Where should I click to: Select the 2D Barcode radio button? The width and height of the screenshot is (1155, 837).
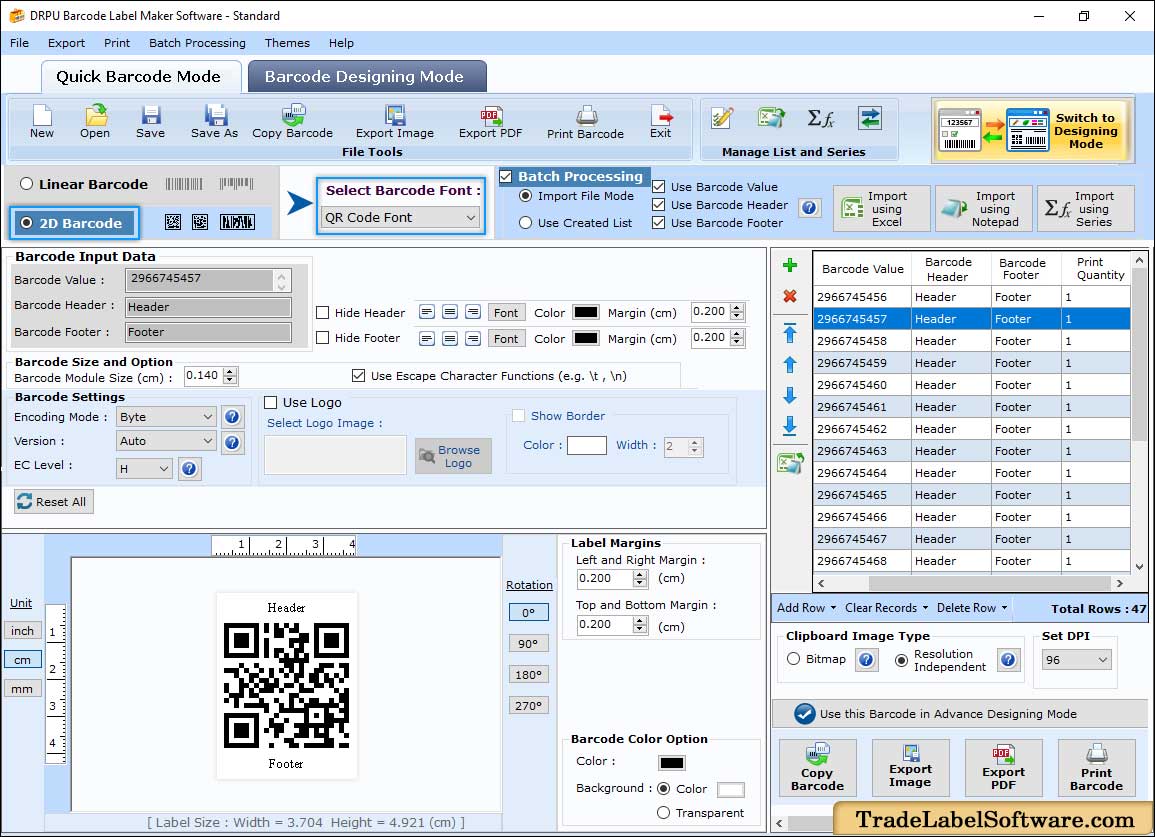pos(27,223)
